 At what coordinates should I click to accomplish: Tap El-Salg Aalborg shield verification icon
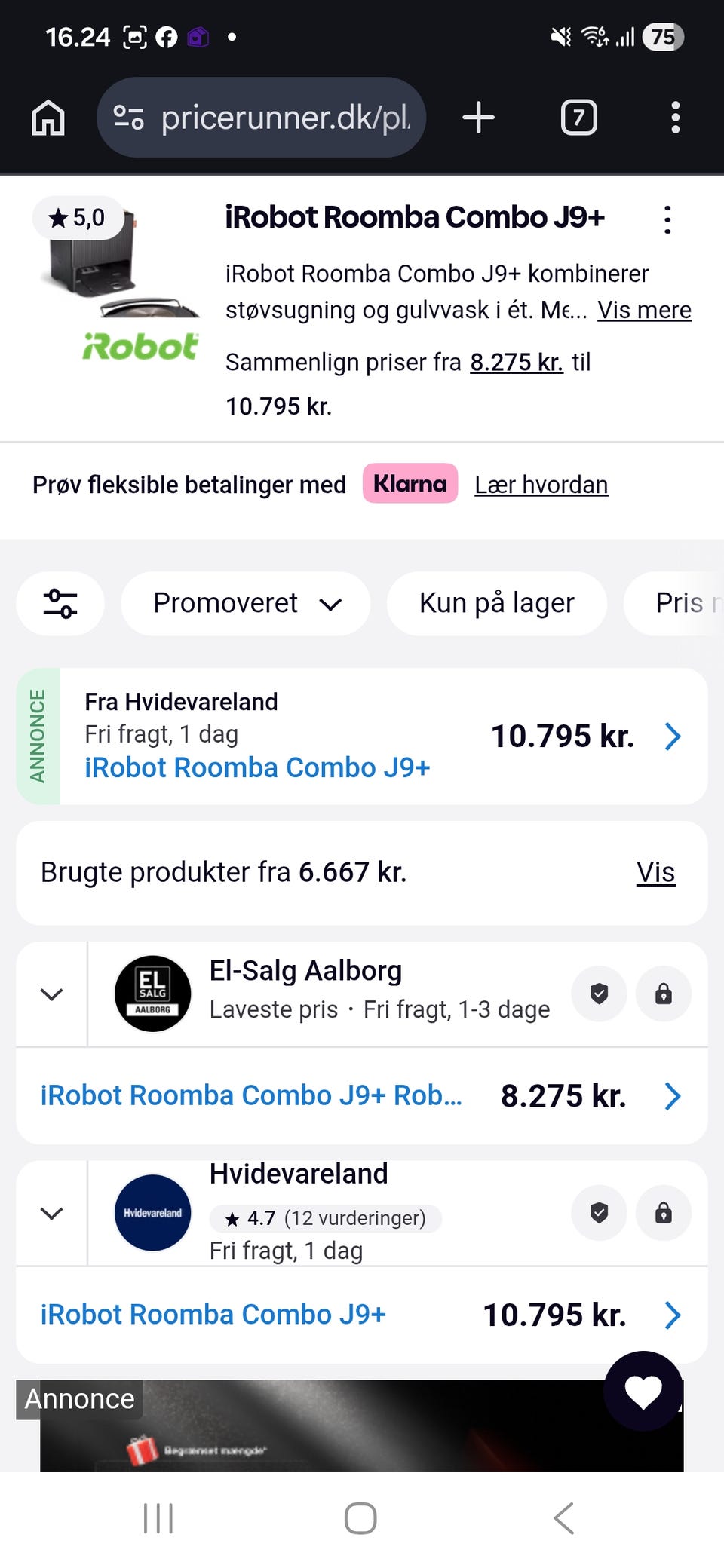pos(599,994)
